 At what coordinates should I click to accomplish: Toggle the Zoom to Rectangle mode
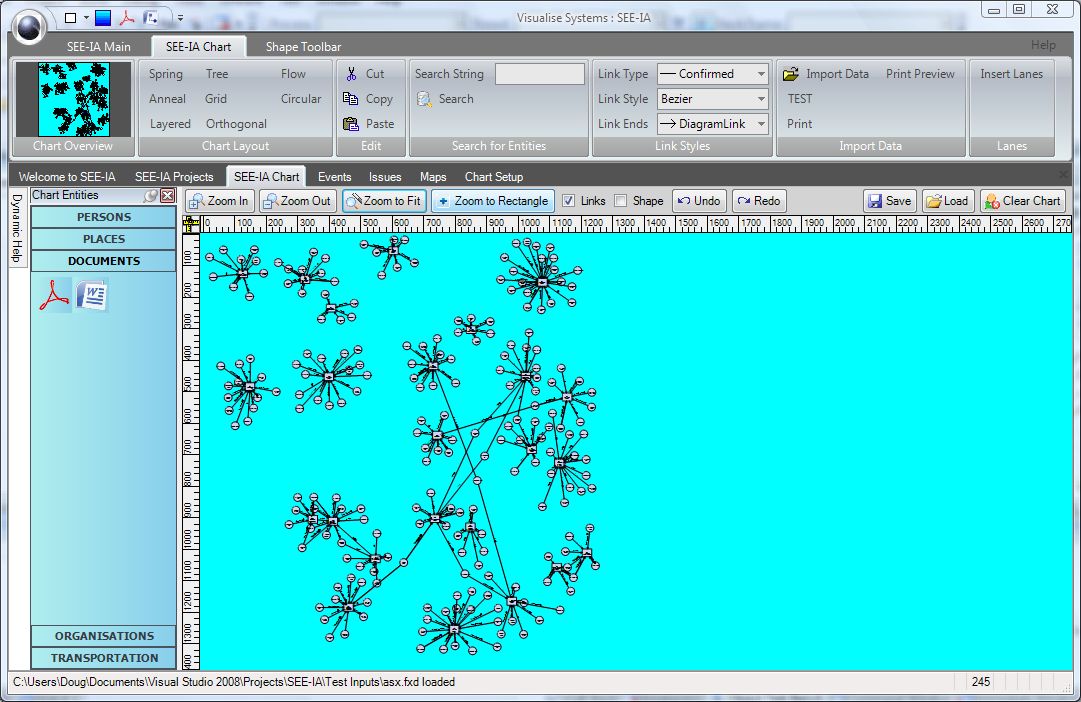pos(492,201)
